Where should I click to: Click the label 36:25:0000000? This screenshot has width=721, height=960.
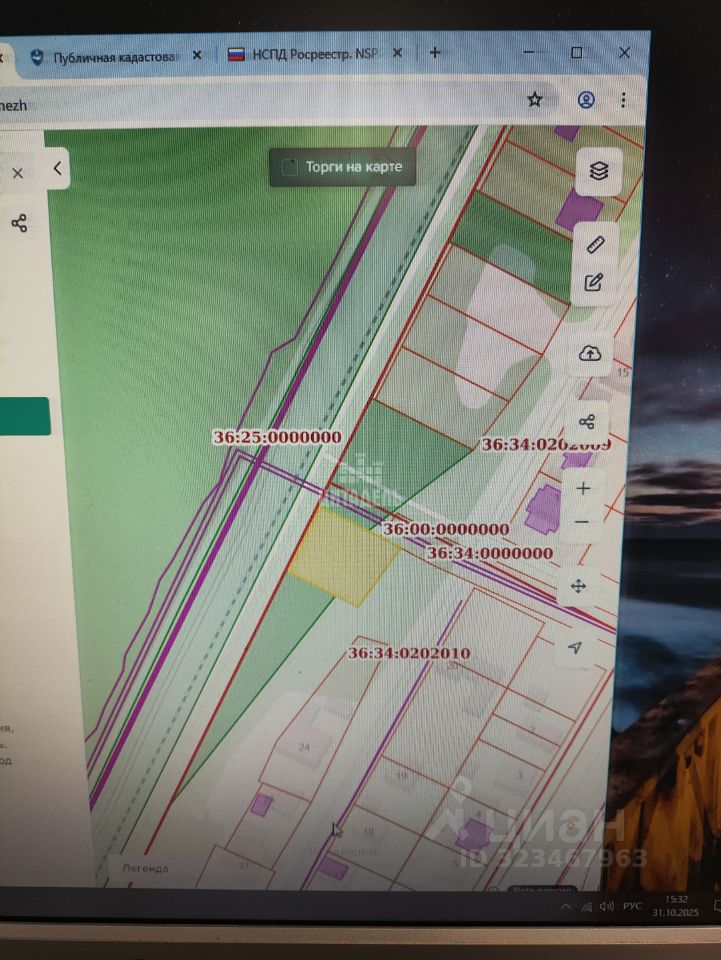pyautogui.click(x=277, y=437)
